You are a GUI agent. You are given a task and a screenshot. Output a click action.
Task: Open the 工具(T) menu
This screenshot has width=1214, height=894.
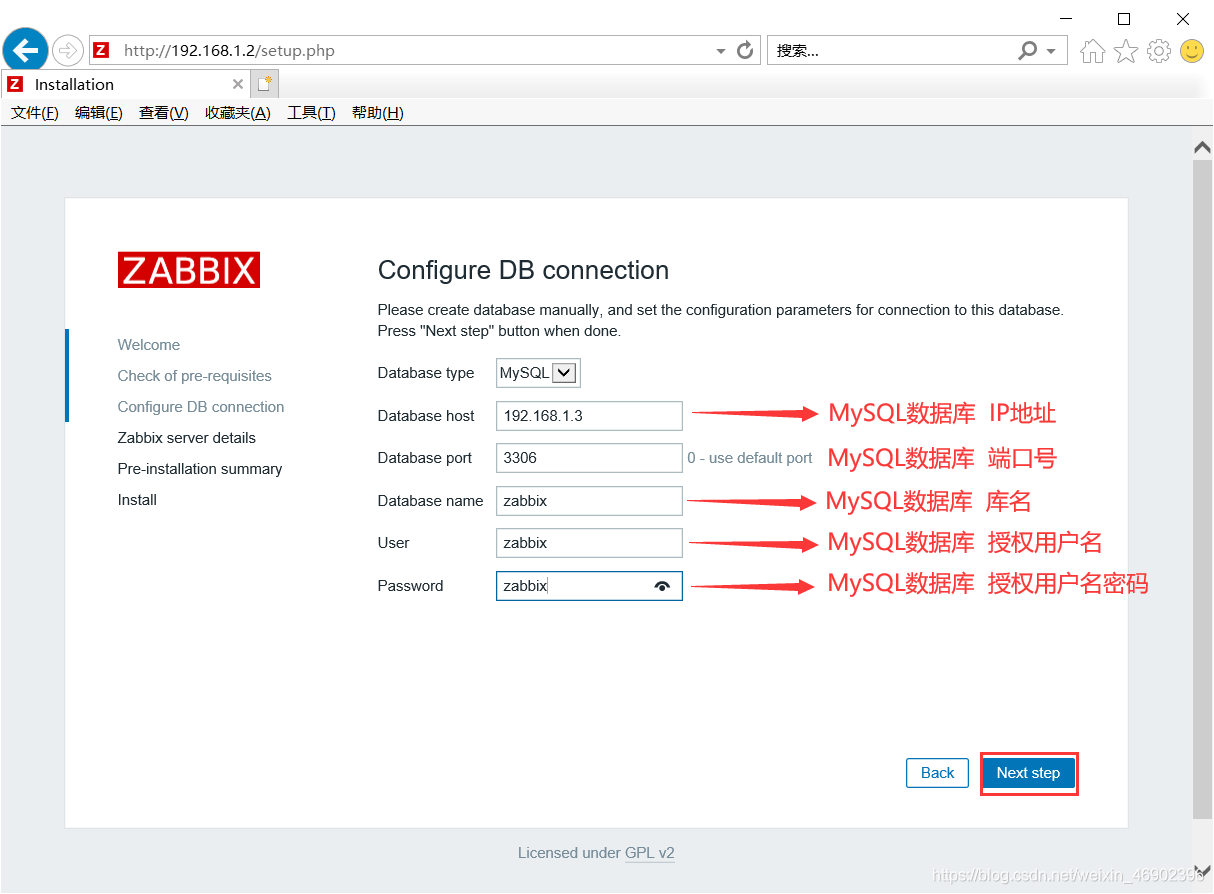[311, 113]
